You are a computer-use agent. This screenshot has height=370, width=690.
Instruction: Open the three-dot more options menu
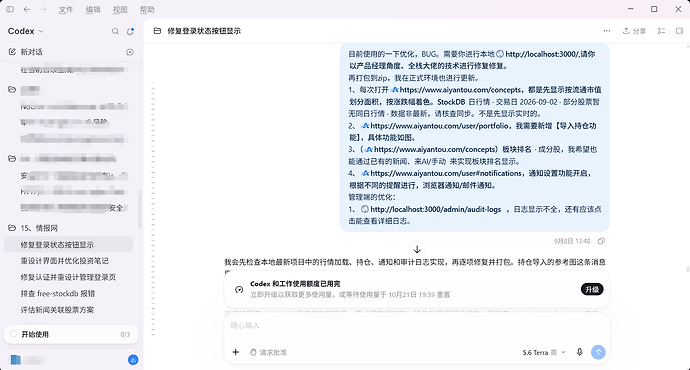pyautogui.click(x=607, y=31)
